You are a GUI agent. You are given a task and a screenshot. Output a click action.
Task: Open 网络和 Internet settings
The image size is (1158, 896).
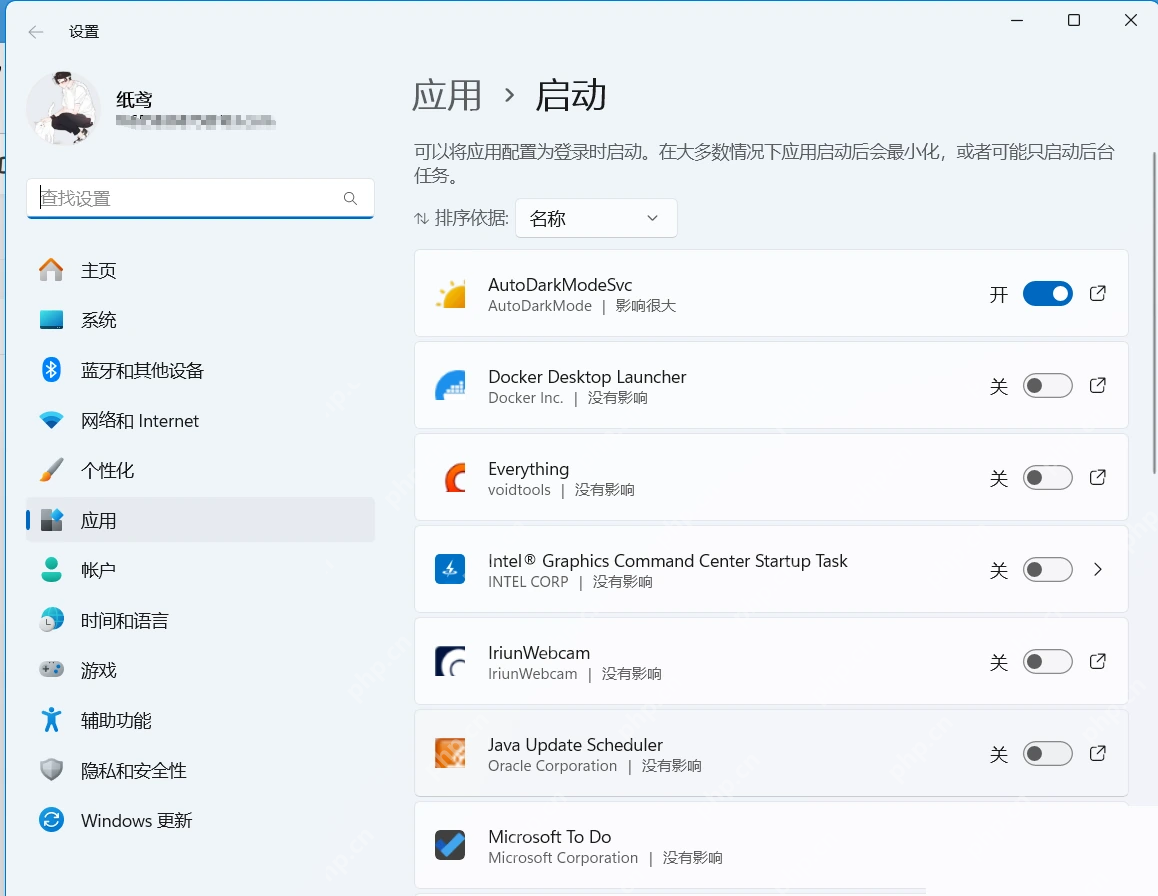(200, 420)
